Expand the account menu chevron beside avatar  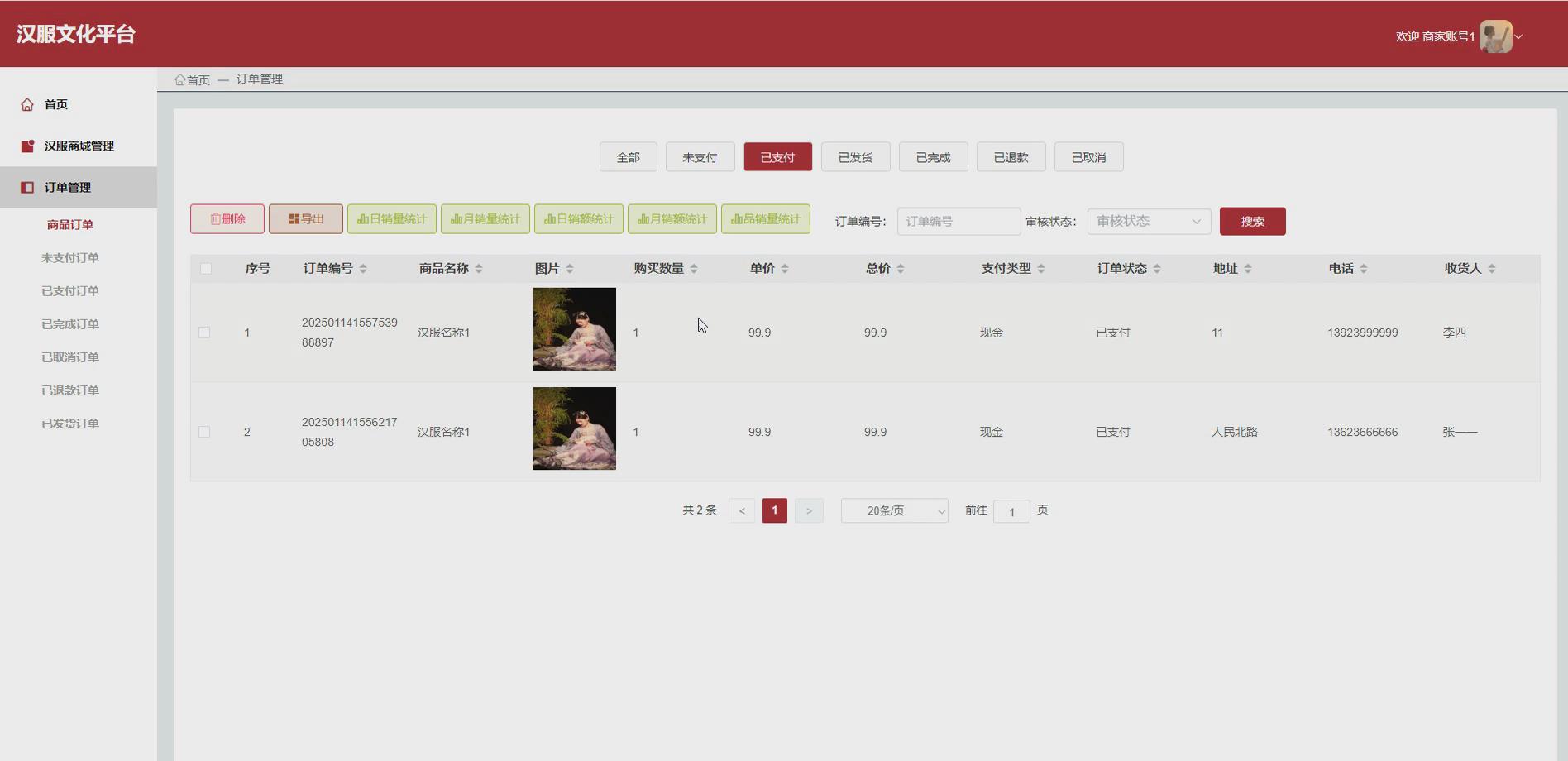(1520, 37)
